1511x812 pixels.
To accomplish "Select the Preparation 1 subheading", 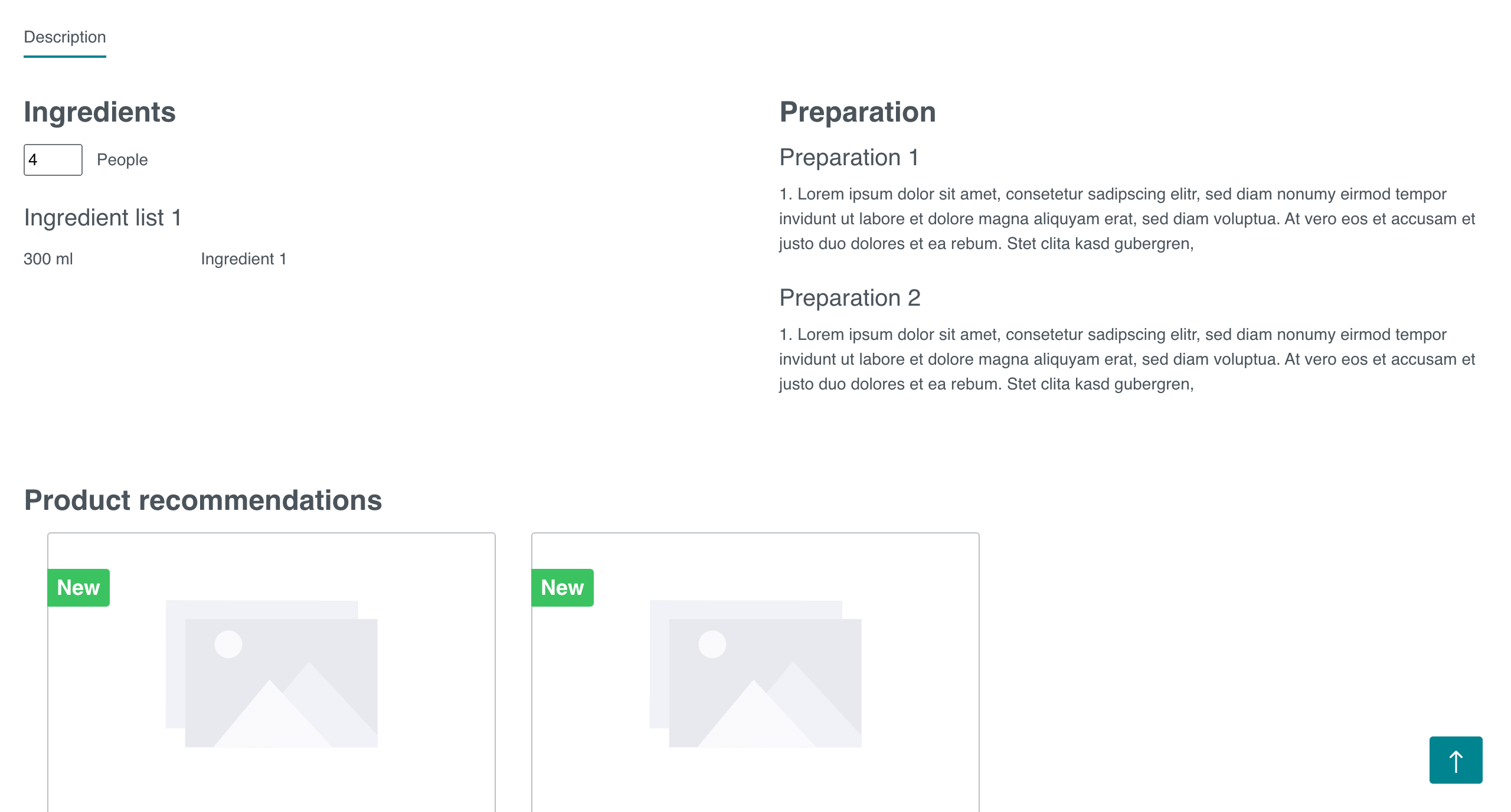I will [x=849, y=158].
